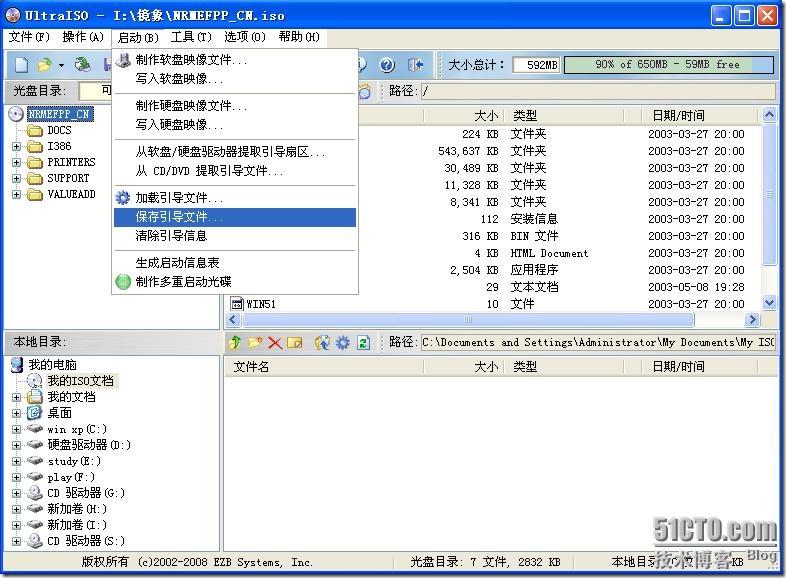Image resolution: width=786 pixels, height=578 pixels.
Task: Expand the win xp (C:) drive node
Action: pos(17,430)
